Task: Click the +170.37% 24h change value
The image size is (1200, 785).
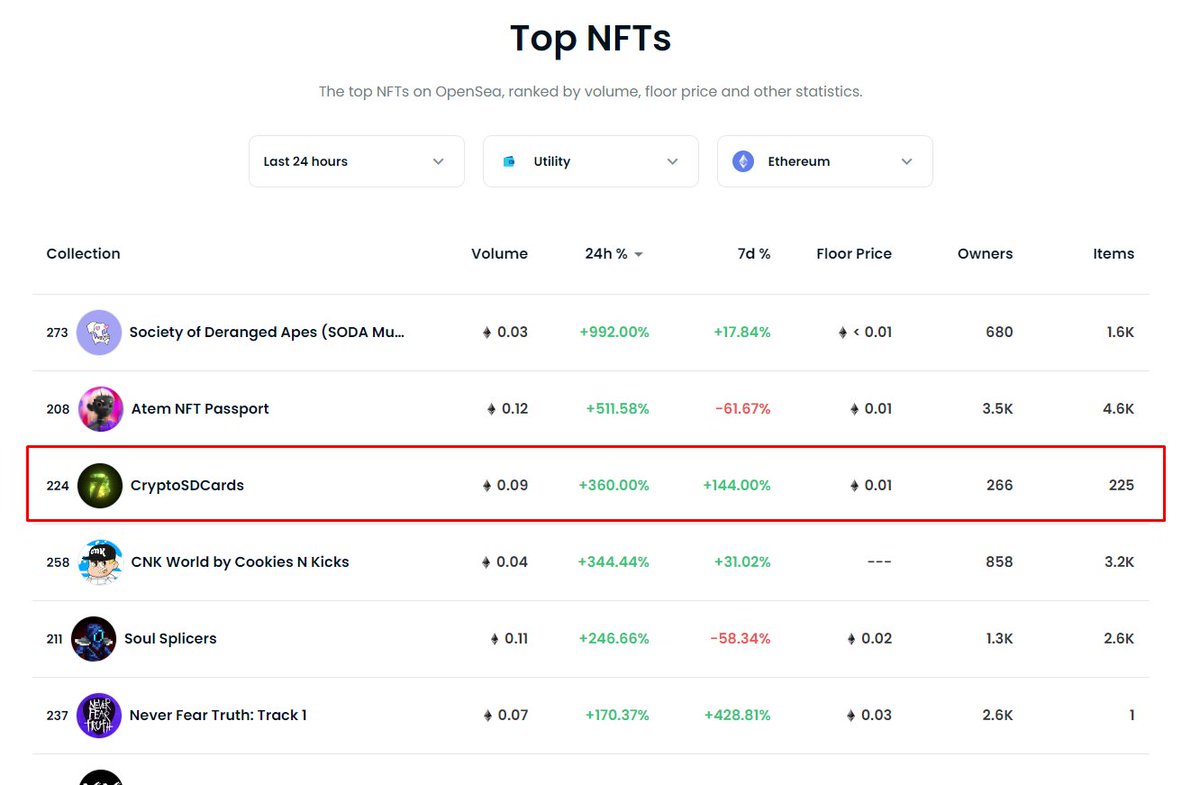Action: point(618,715)
